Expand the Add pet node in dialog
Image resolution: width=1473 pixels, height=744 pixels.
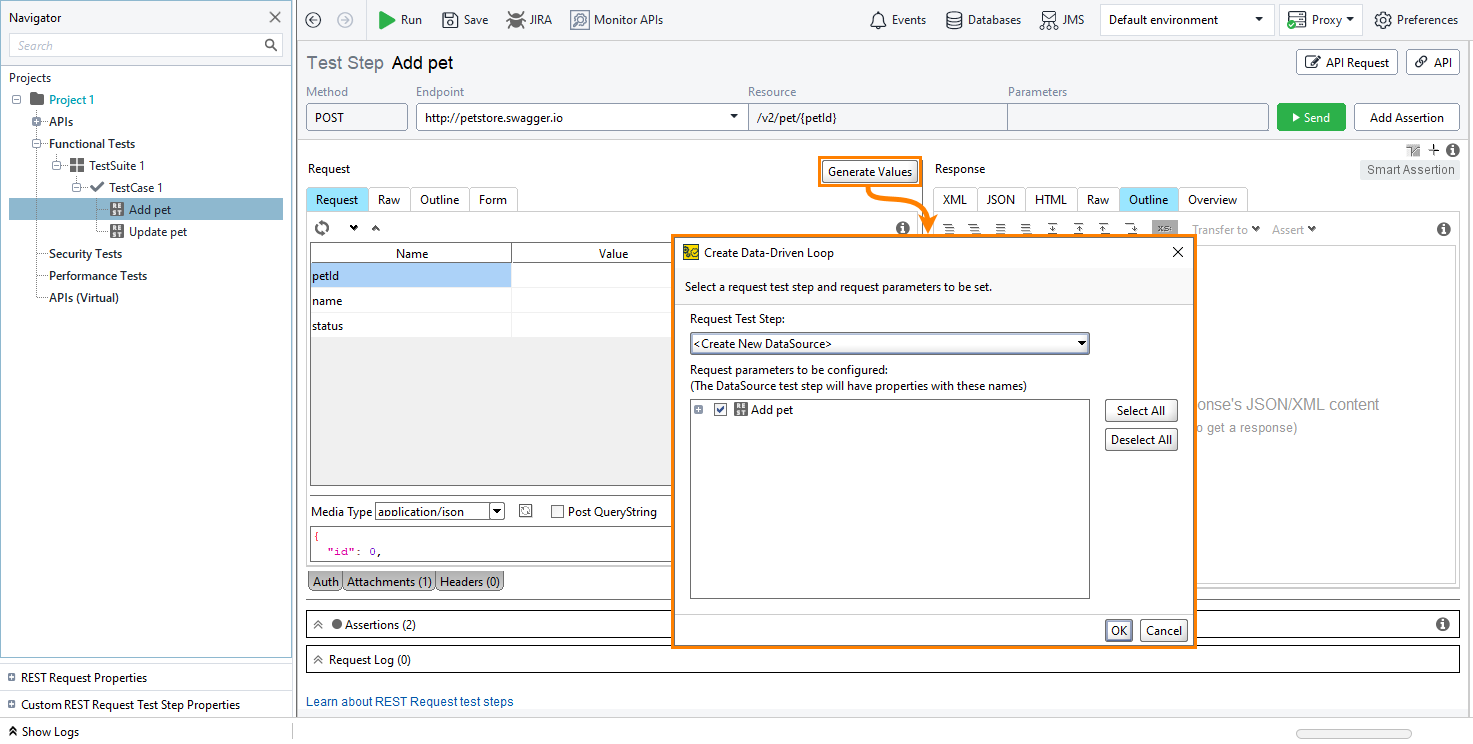699,409
